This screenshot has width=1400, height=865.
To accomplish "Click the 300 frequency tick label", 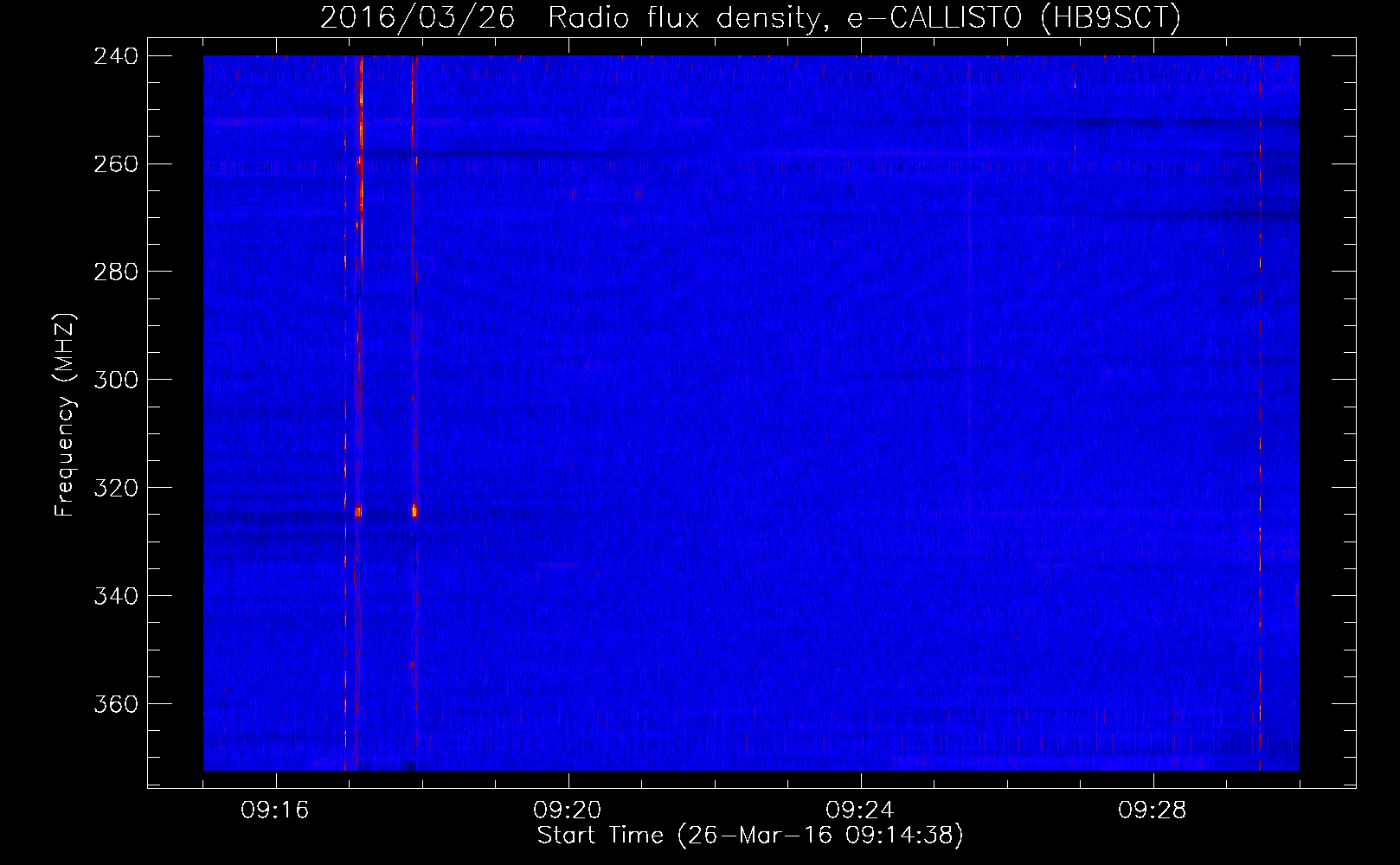I will click(x=115, y=381).
